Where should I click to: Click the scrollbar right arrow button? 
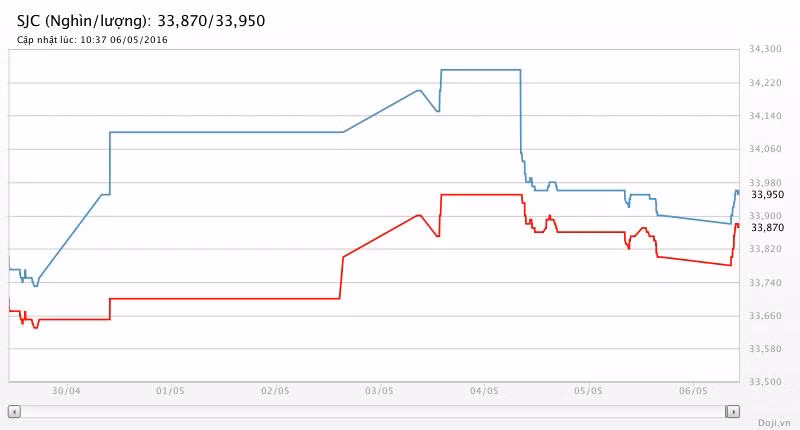point(733,411)
